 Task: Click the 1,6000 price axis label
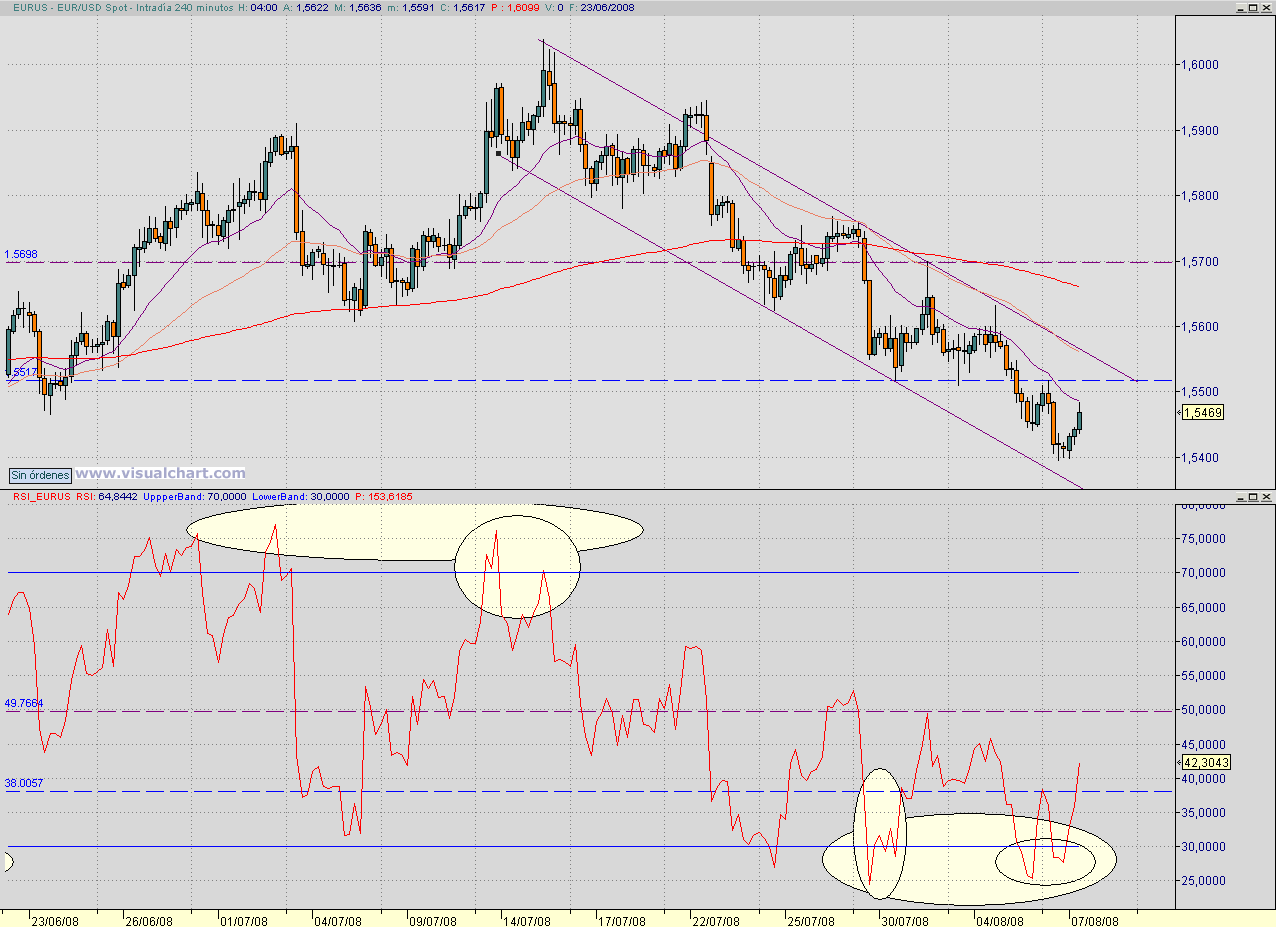pos(1201,64)
